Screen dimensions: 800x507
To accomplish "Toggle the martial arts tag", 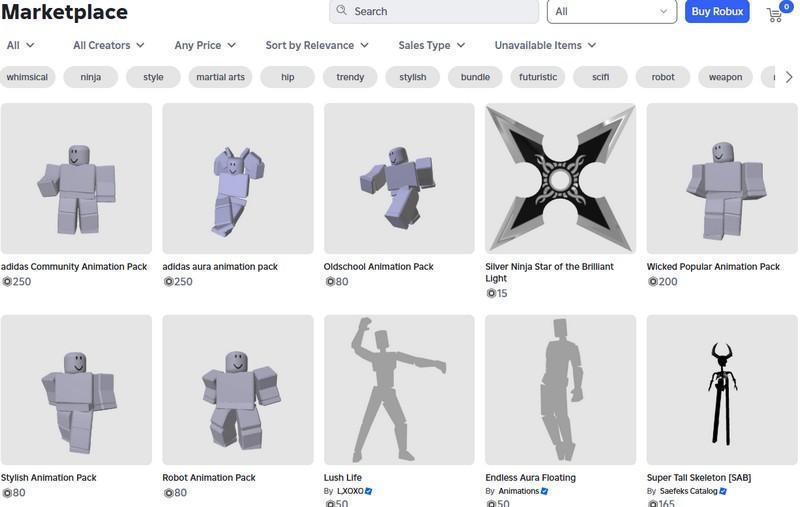I will click(x=220, y=77).
